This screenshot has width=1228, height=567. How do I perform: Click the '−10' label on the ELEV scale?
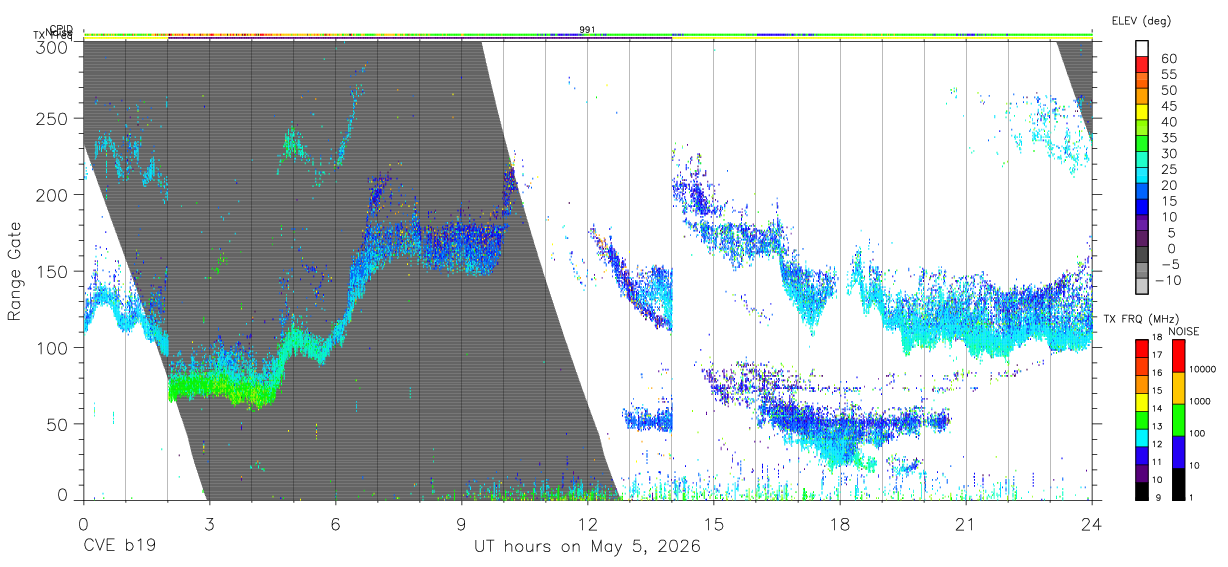[1169, 280]
